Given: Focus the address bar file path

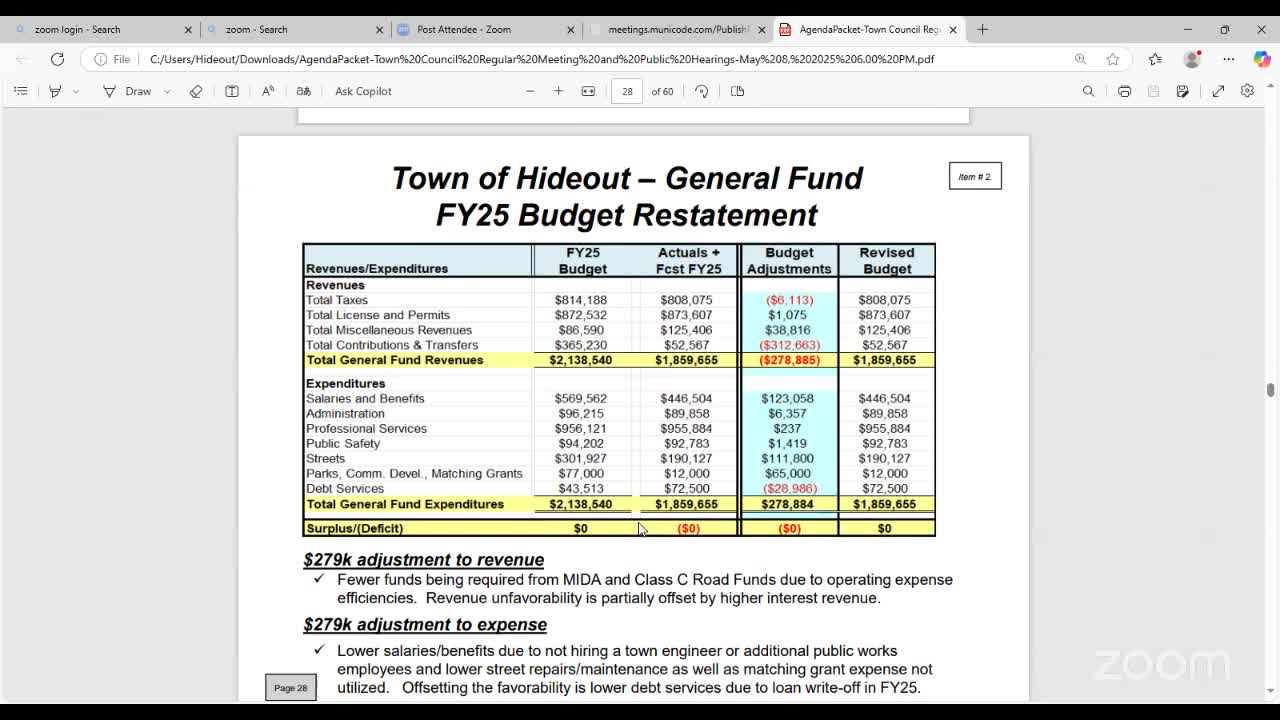Looking at the screenshot, I should click(x=542, y=59).
